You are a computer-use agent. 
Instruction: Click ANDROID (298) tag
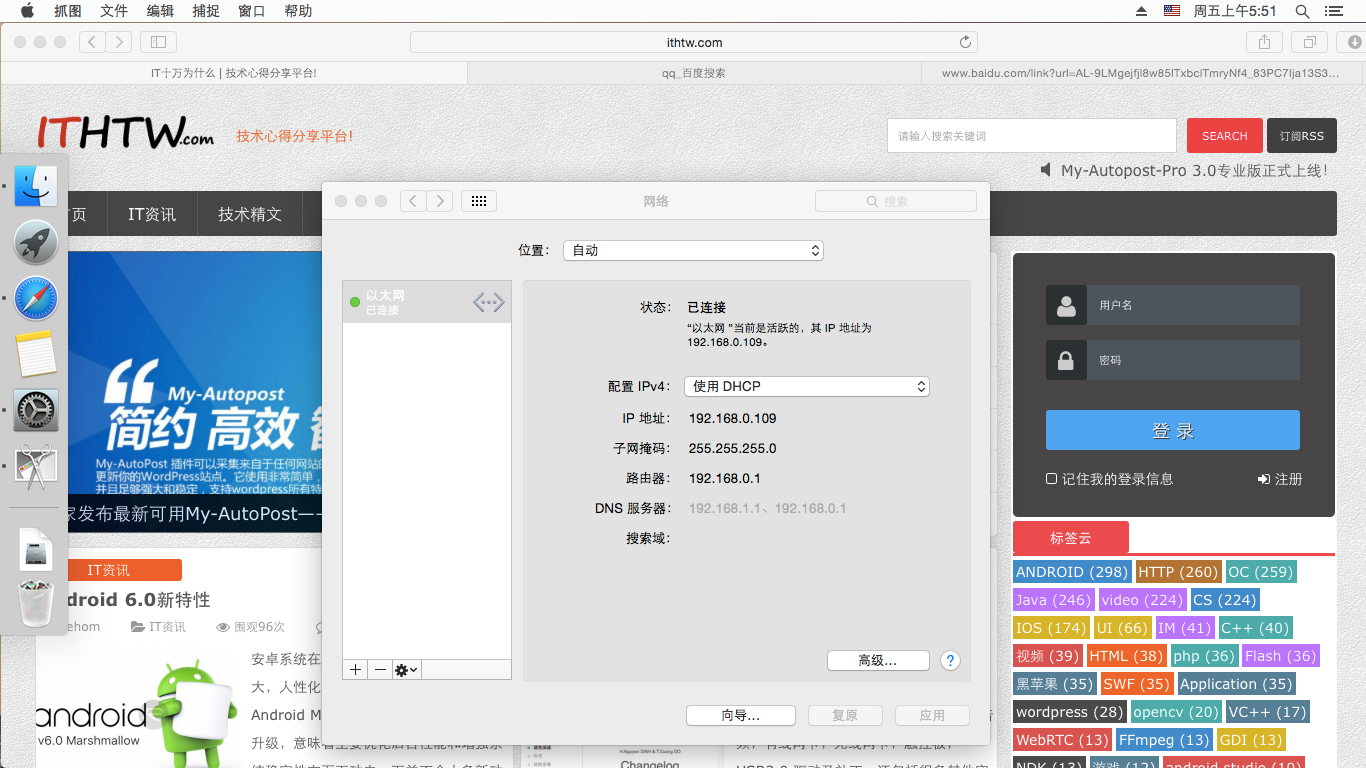click(1071, 572)
